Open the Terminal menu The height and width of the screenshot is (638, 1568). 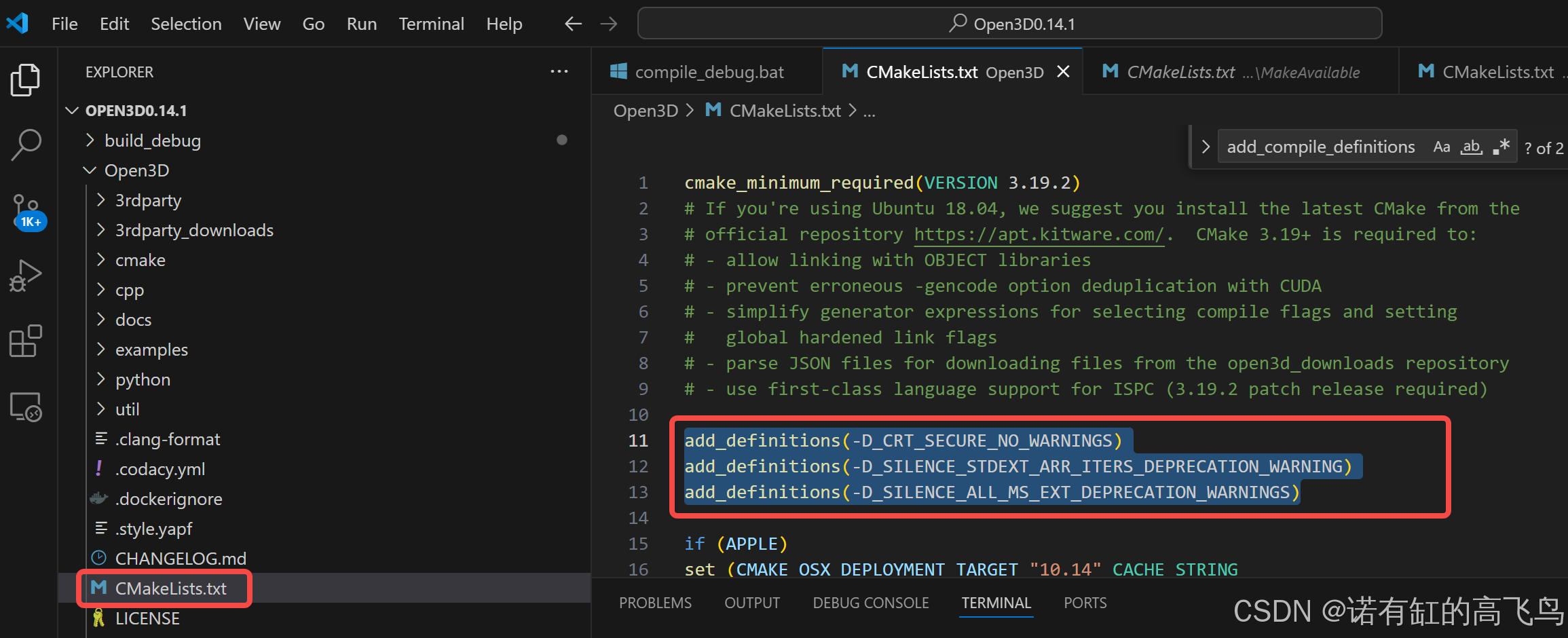(x=431, y=24)
